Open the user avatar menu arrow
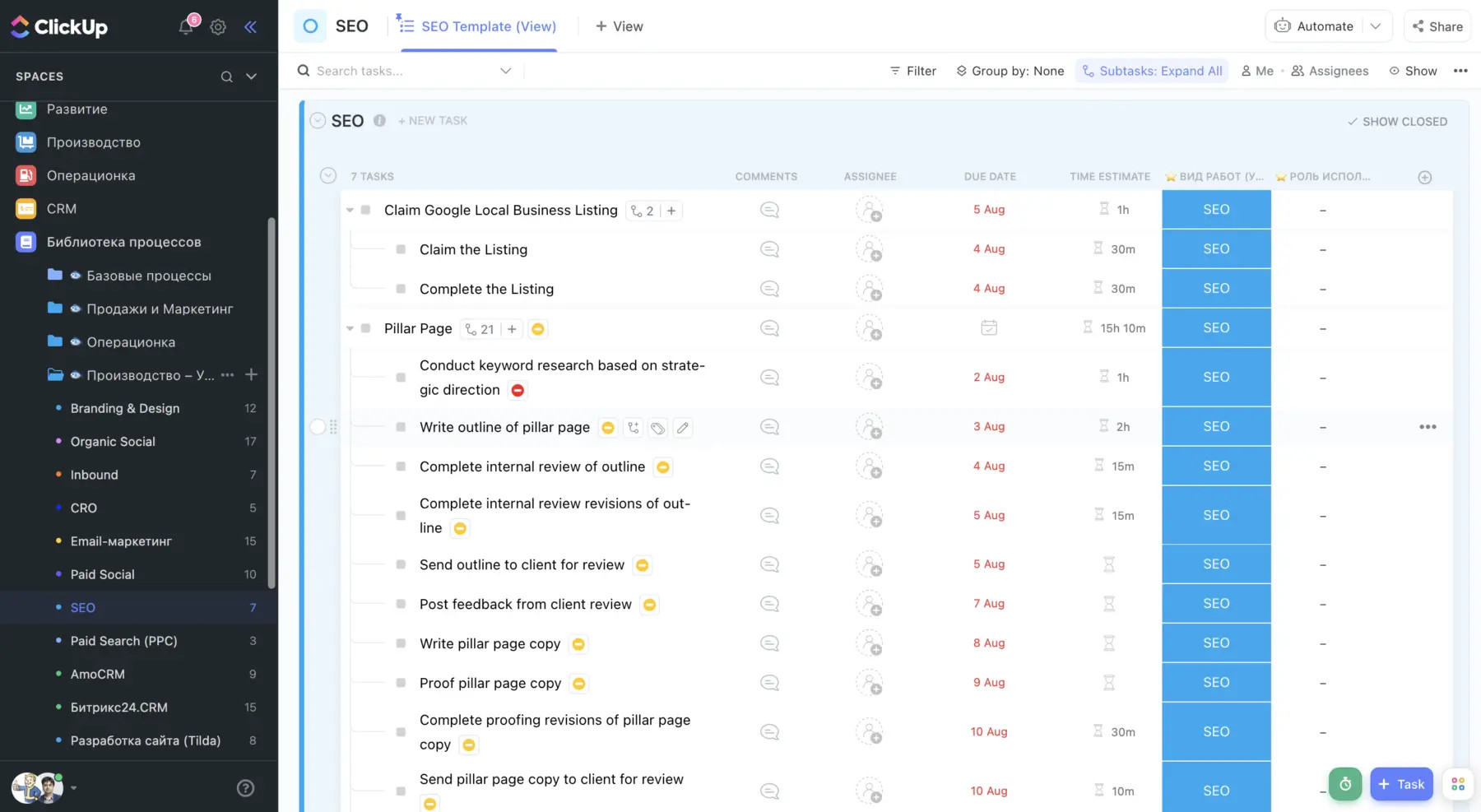This screenshot has width=1481, height=812. tap(74, 788)
